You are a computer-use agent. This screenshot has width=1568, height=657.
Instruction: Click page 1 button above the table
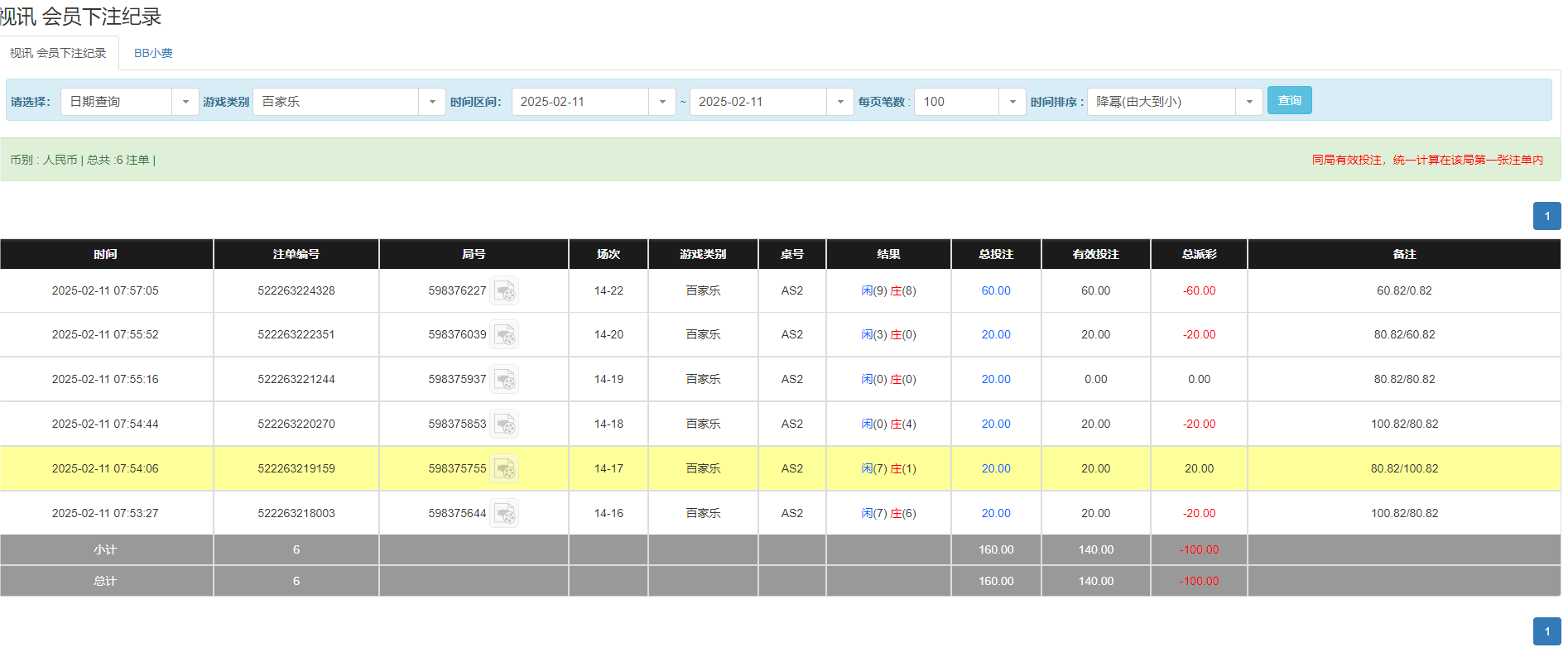[1546, 216]
